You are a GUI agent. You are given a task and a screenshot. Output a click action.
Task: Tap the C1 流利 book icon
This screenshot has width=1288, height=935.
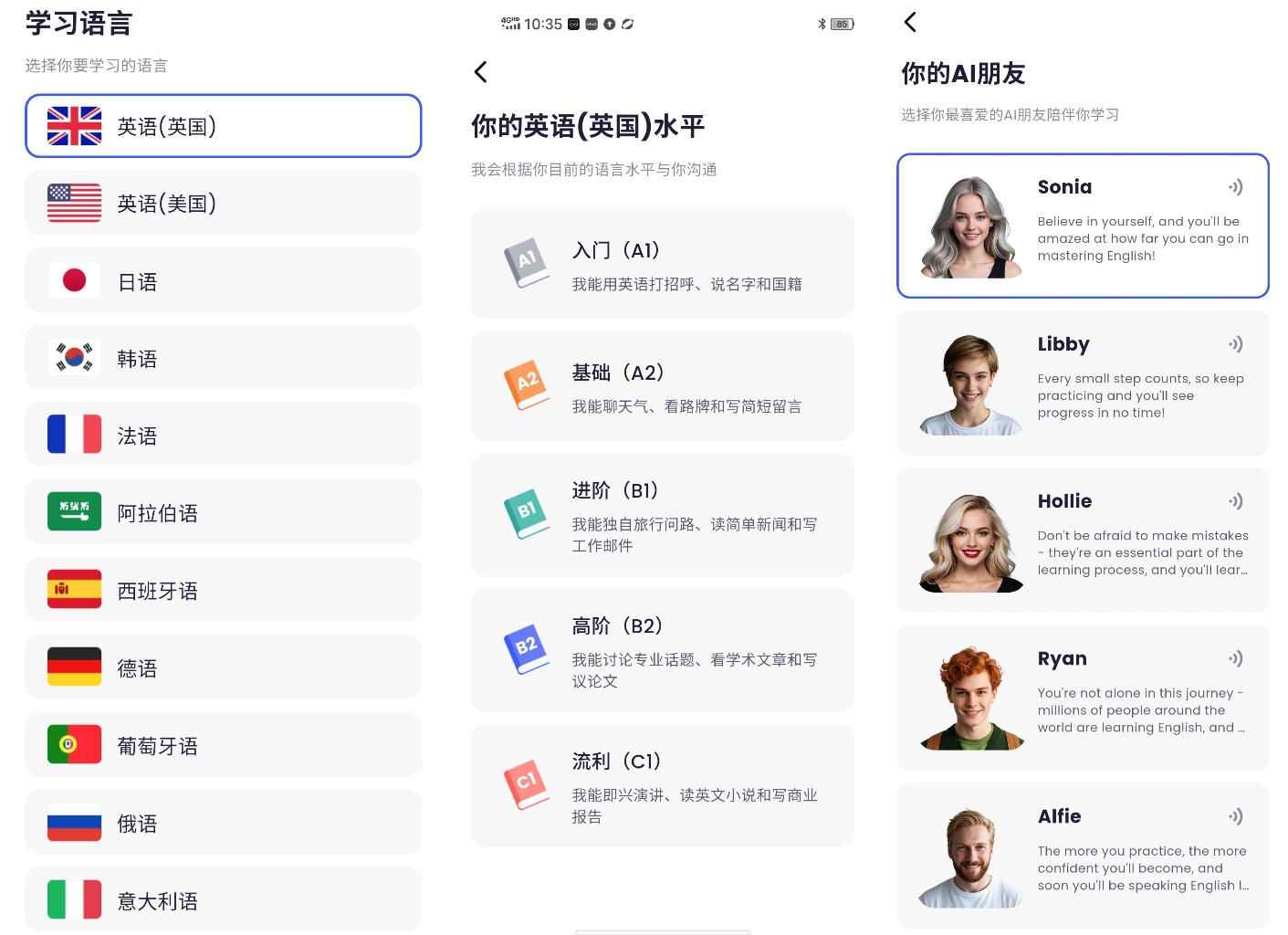528,783
